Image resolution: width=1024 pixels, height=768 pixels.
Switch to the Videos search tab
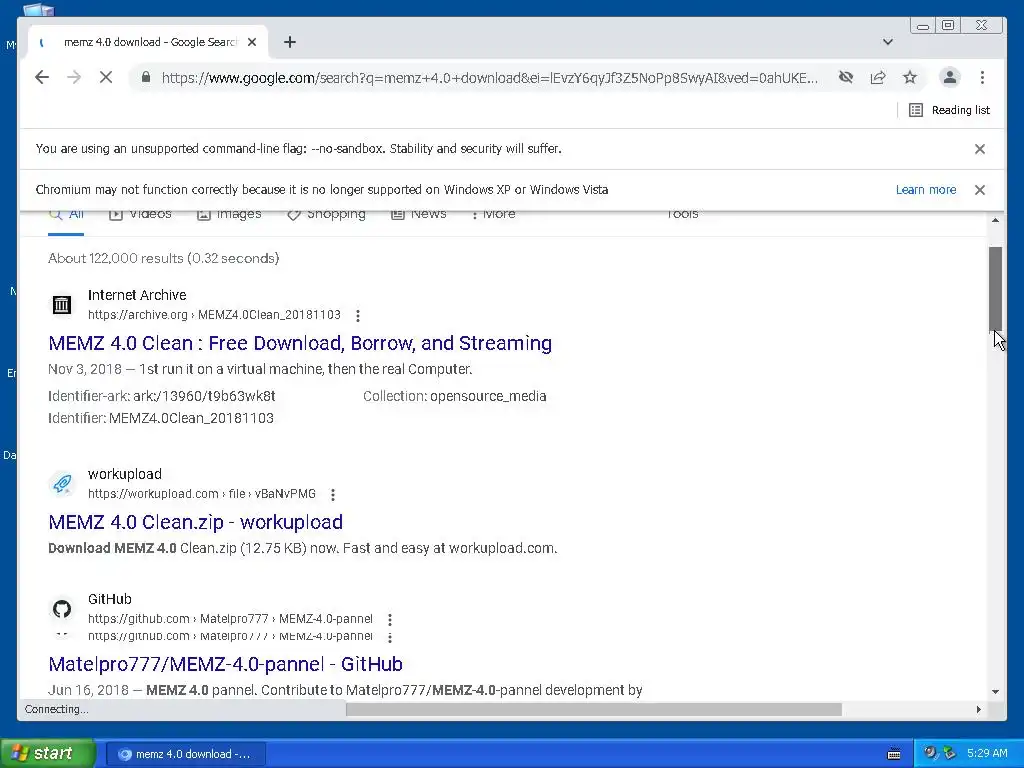140,214
